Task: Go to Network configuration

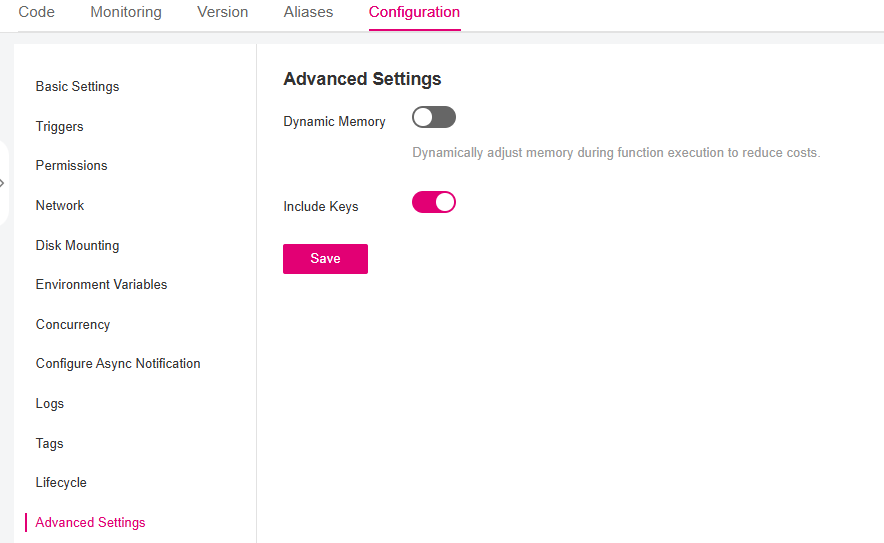Action: [x=60, y=206]
